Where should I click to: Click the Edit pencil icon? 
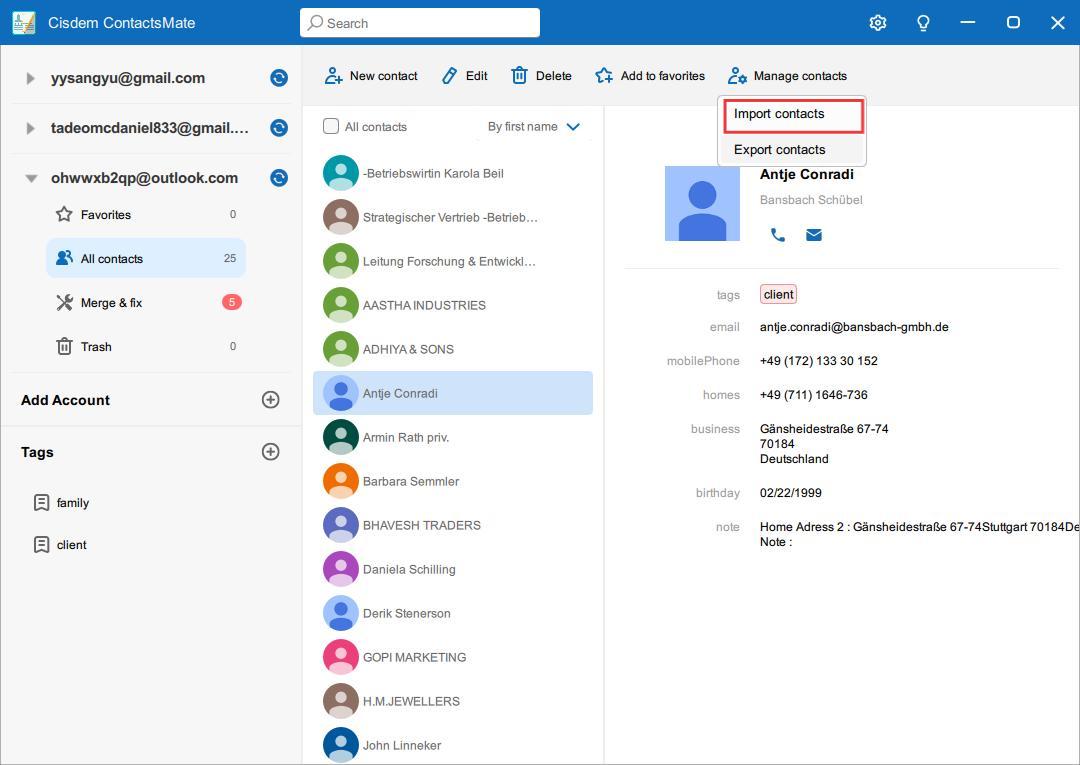tap(449, 74)
